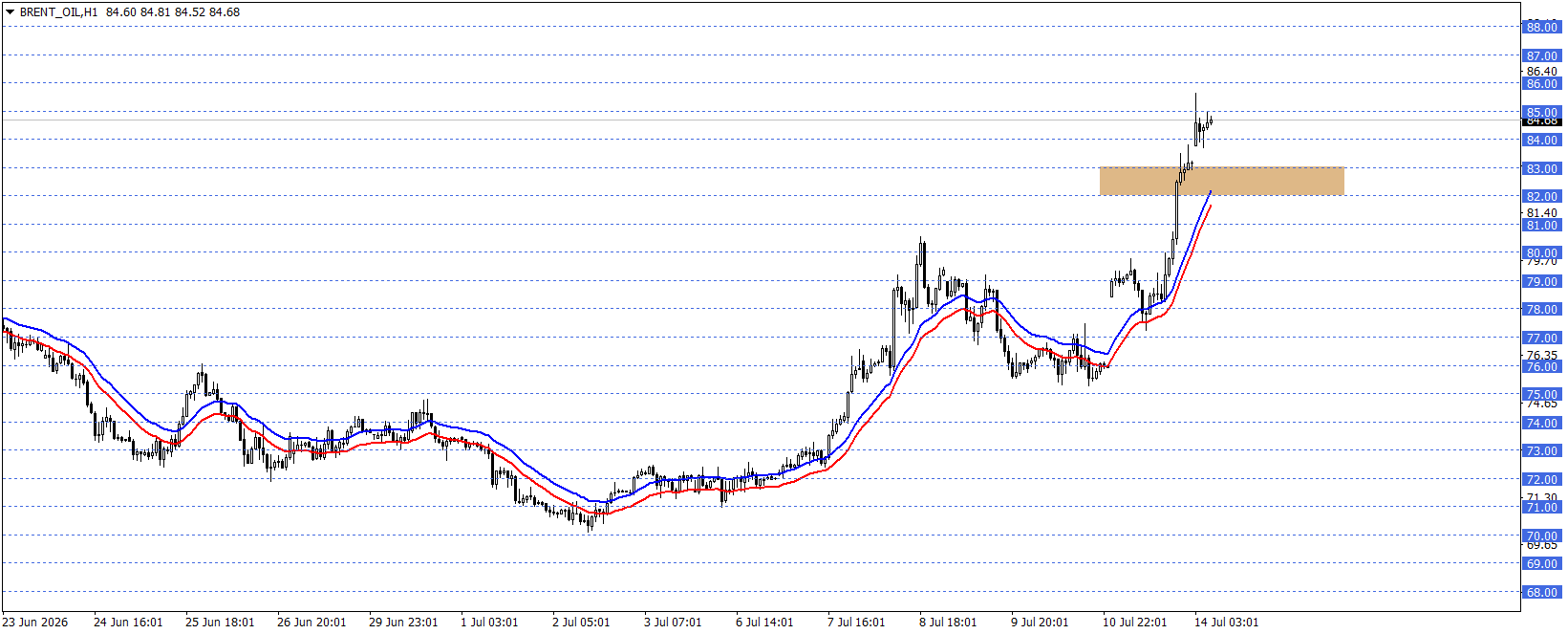The height and width of the screenshot is (634, 1568).
Task: Click the 9 Jul 20:01 time label
Action: coord(1040,623)
